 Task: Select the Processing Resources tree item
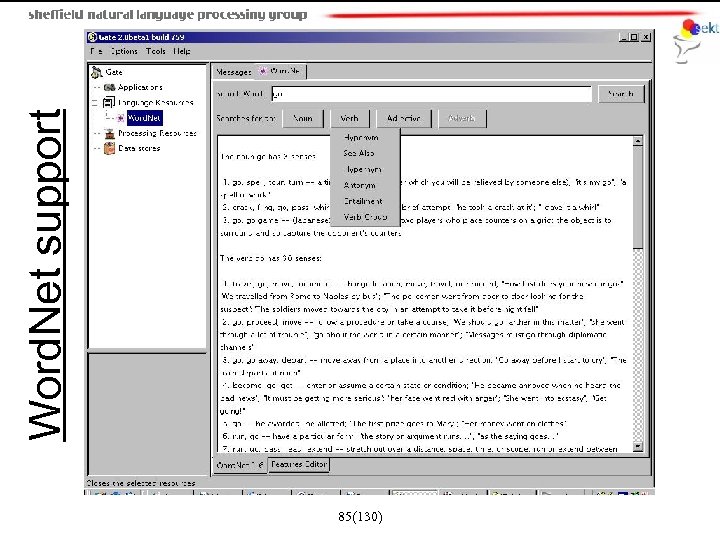point(157,134)
